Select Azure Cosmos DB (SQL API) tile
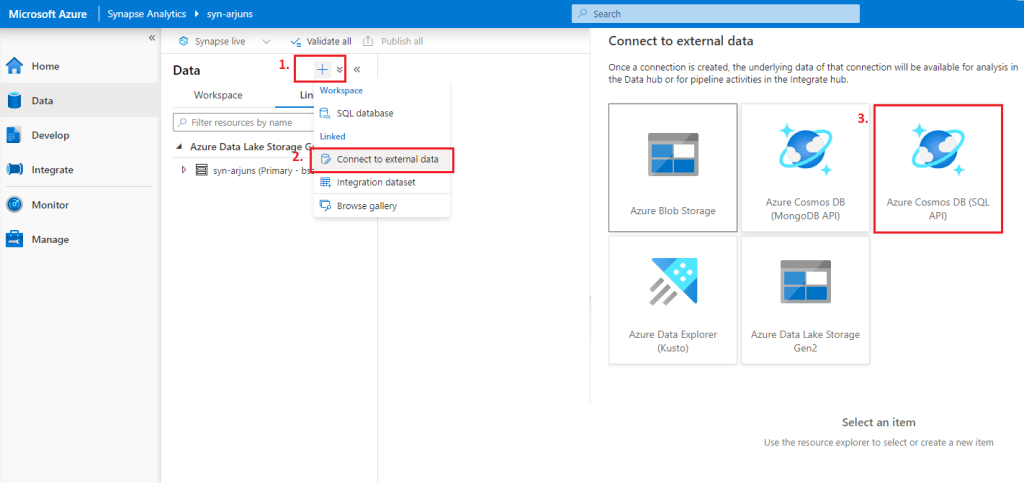Viewport: 1024px width, 483px height. pyautogui.click(x=937, y=168)
